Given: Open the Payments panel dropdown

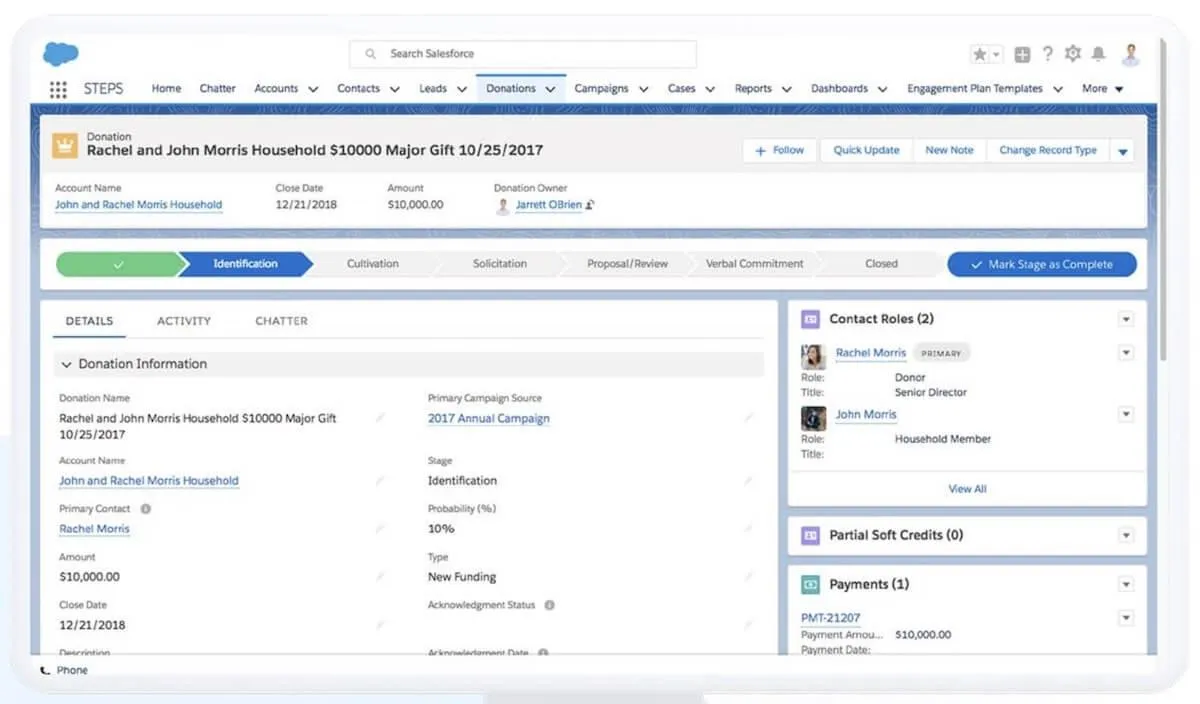Looking at the screenshot, I should tap(1126, 584).
